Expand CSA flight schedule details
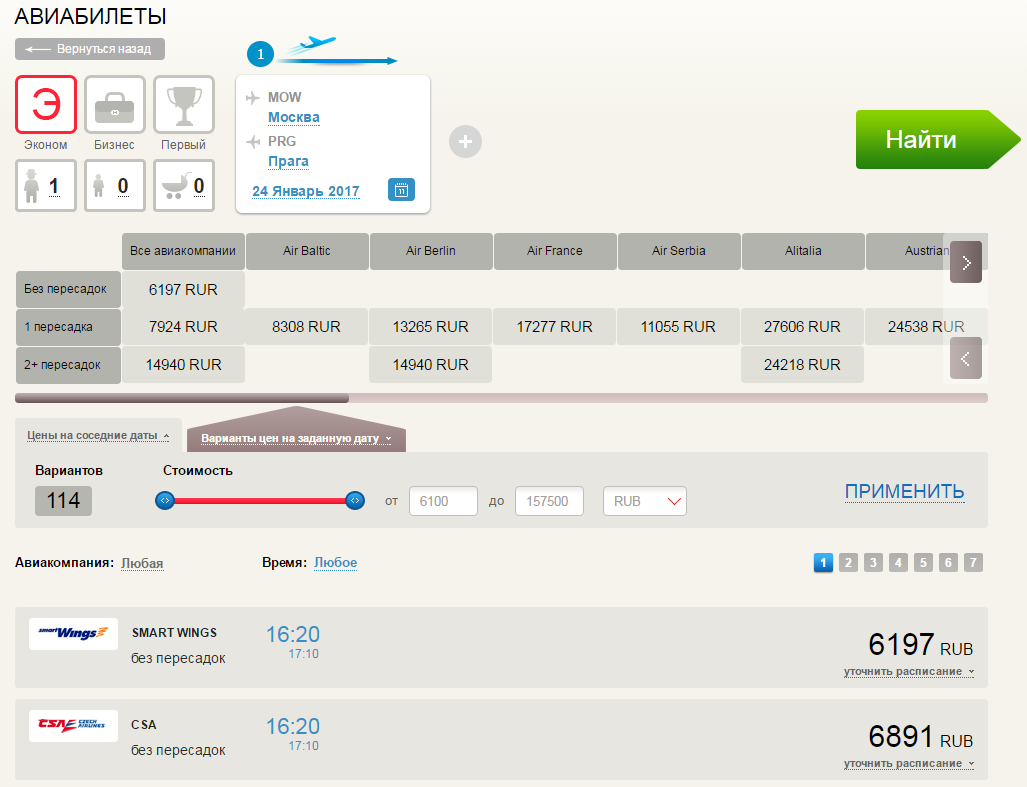This screenshot has height=787, width=1027. tap(908, 764)
